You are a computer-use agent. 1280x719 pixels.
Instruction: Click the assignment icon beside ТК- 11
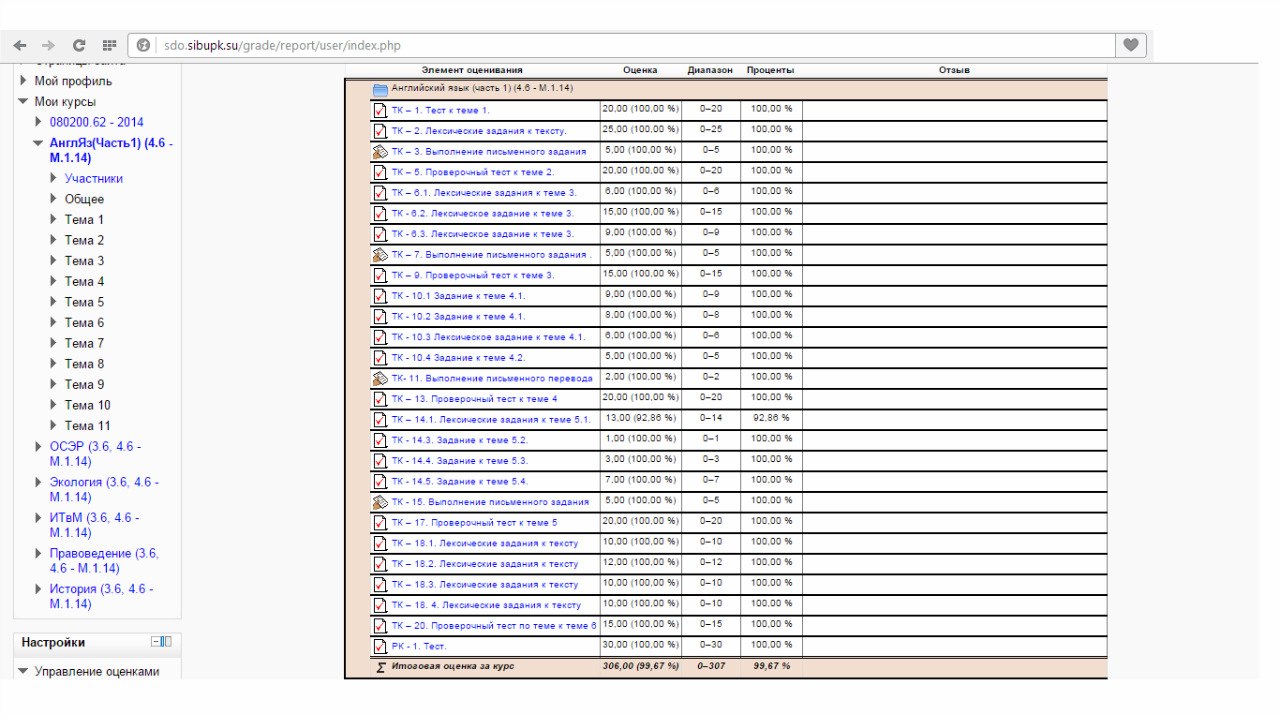point(380,379)
